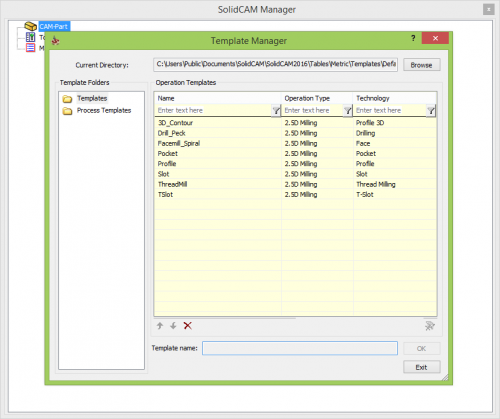Click the Tool table icon in SolidCAM Manager

[x=30, y=37]
